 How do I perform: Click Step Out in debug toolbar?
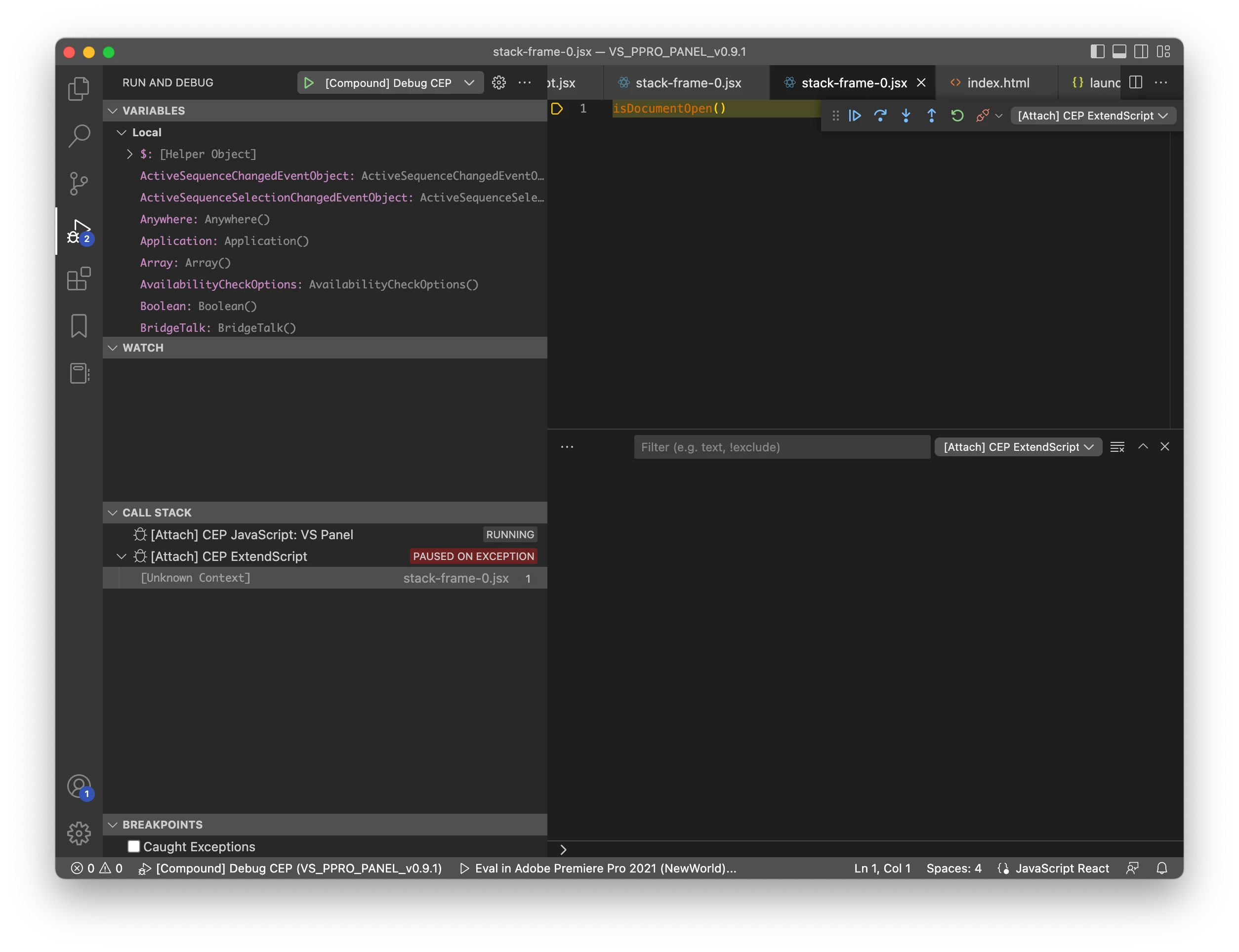931,116
